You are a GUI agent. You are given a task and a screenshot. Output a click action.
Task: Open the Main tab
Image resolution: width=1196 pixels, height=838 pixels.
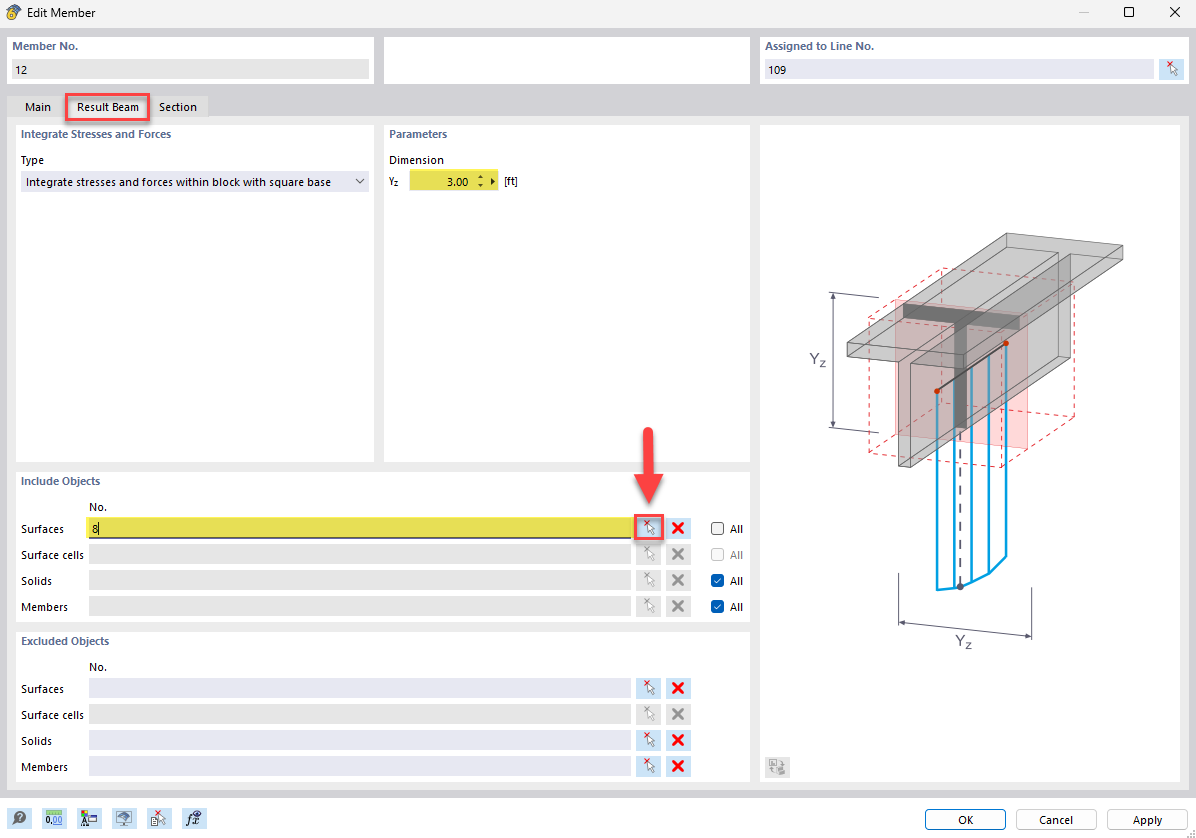(37, 106)
